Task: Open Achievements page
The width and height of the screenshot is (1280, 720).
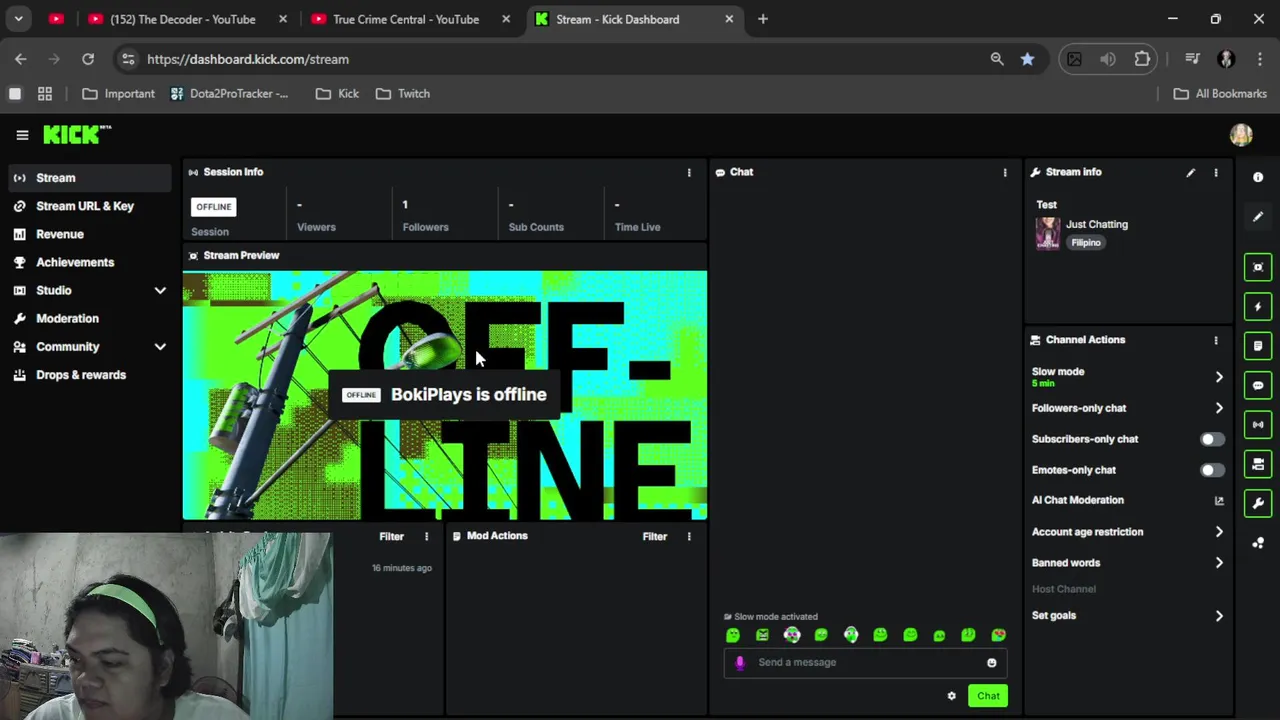Action: point(90,262)
